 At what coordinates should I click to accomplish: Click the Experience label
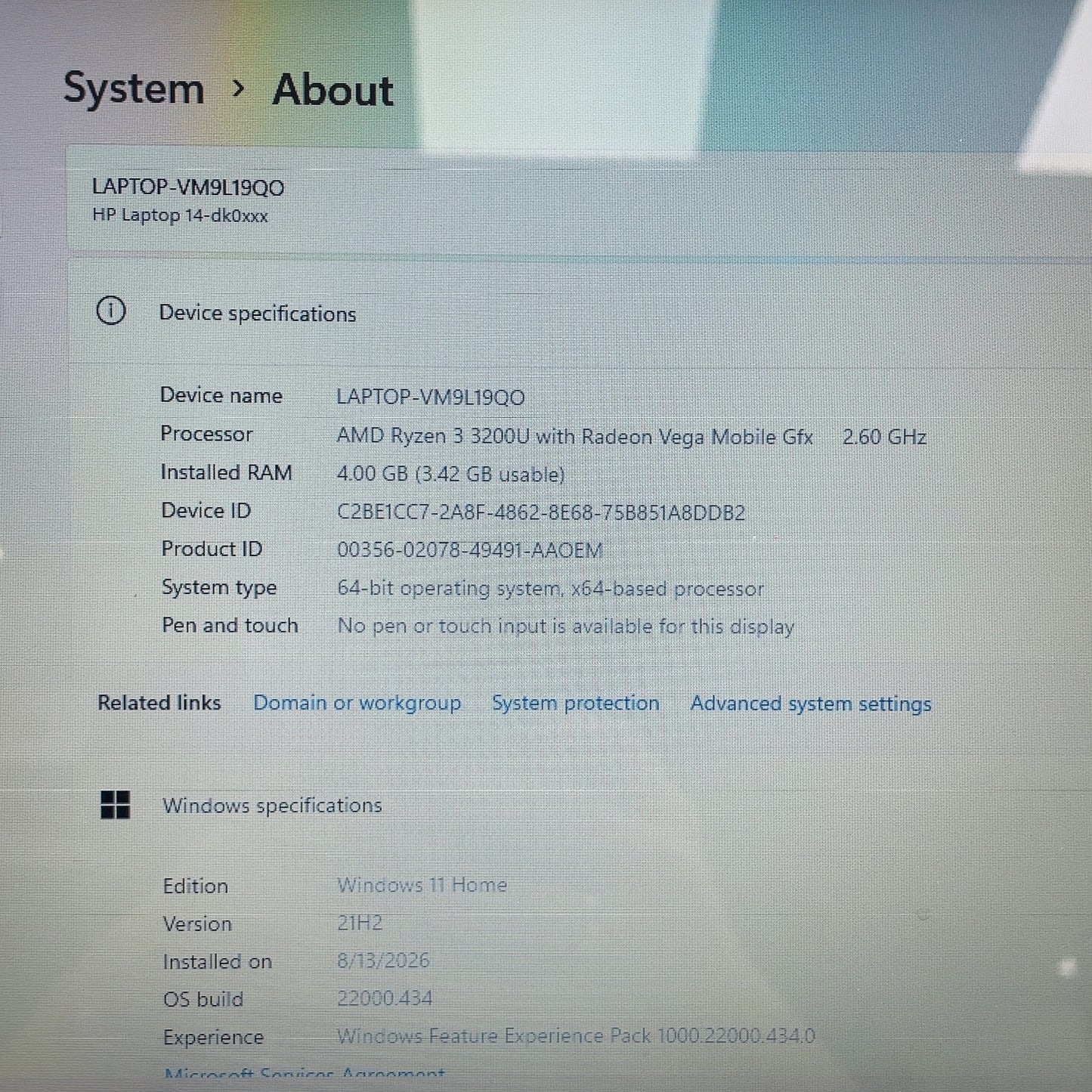tap(214, 1038)
